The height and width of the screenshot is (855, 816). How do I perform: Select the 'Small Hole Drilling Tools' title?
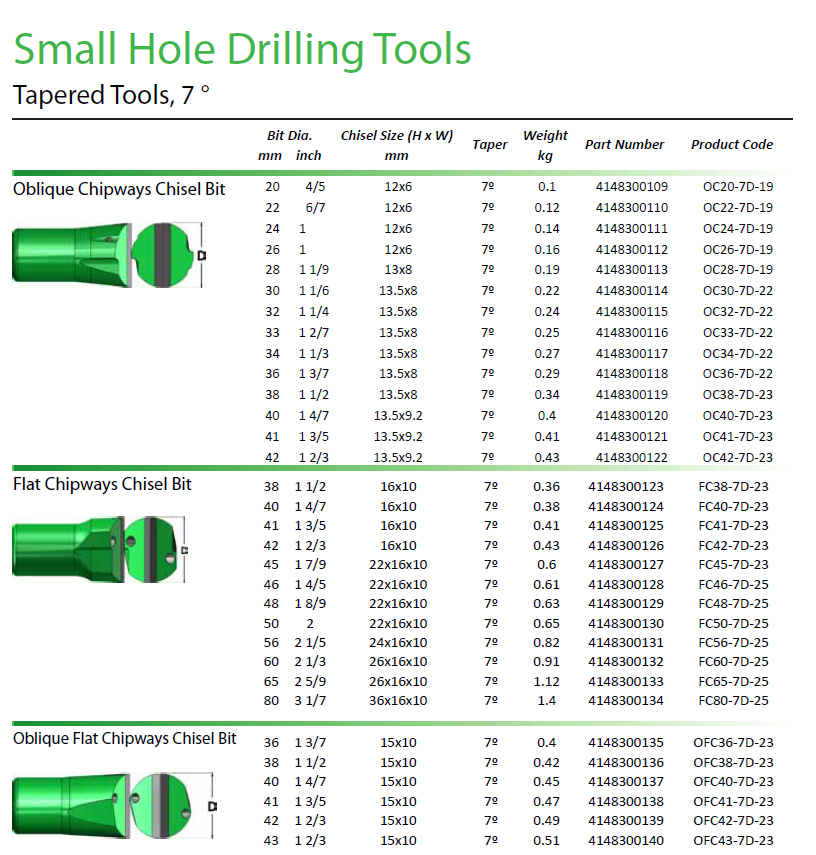tap(241, 49)
